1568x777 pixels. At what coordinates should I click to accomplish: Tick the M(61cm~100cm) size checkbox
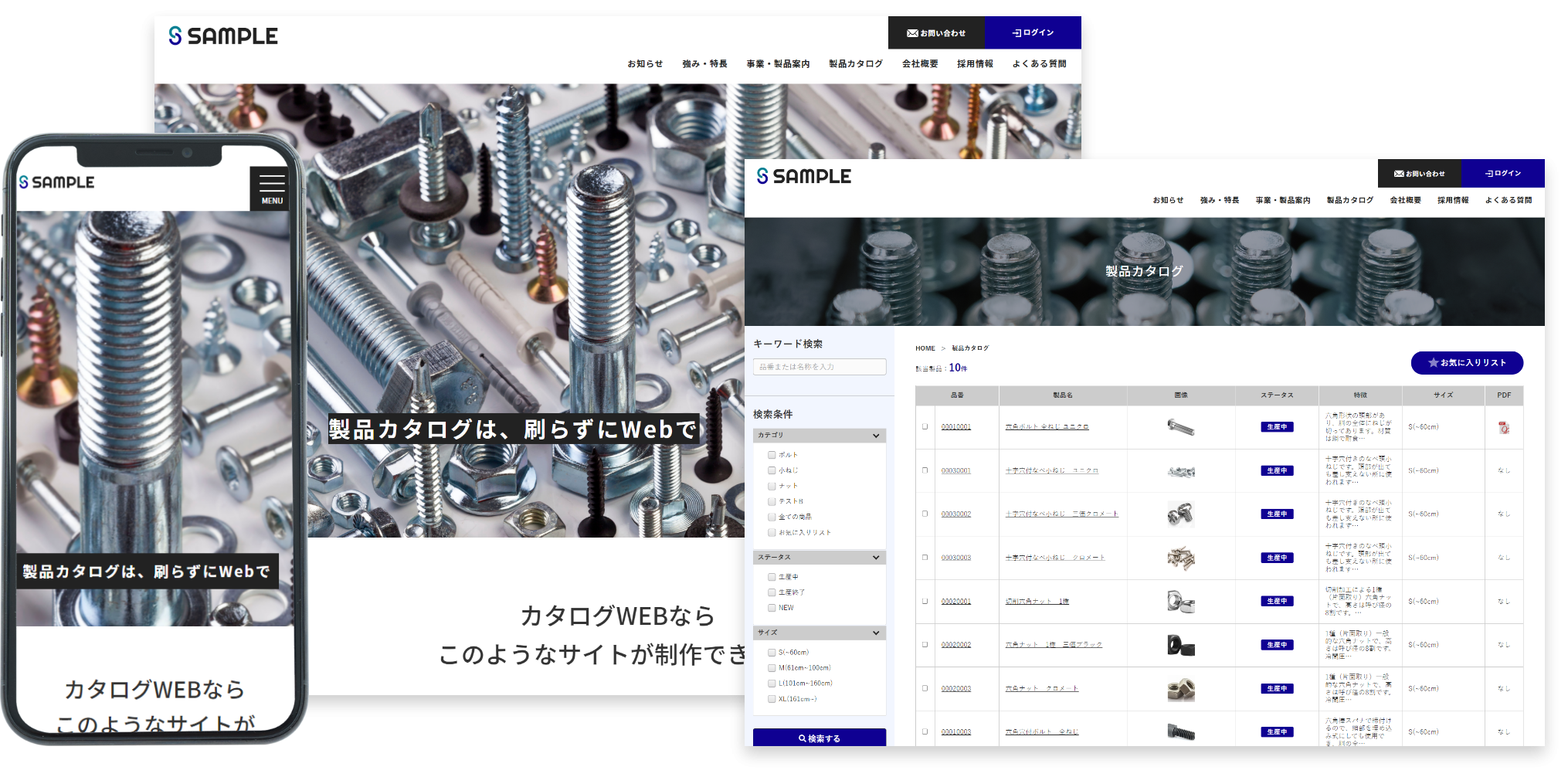tap(772, 668)
